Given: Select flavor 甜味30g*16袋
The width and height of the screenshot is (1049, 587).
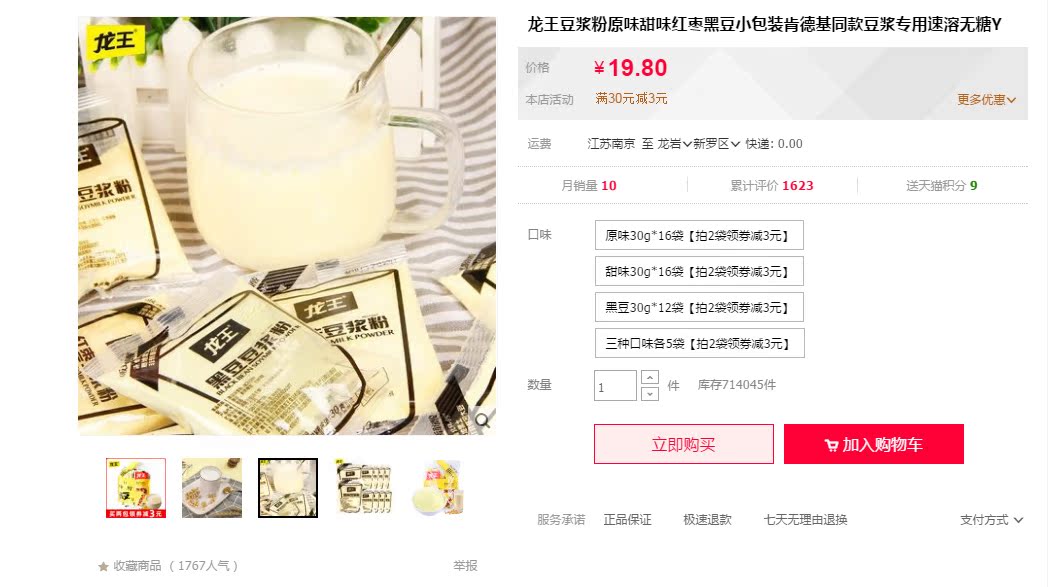Looking at the screenshot, I should [x=699, y=271].
